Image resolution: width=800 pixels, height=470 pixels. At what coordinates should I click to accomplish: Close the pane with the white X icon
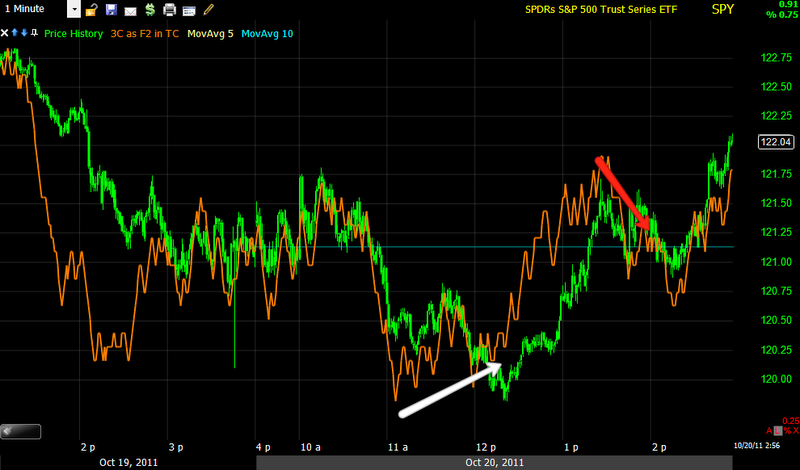pos(5,33)
